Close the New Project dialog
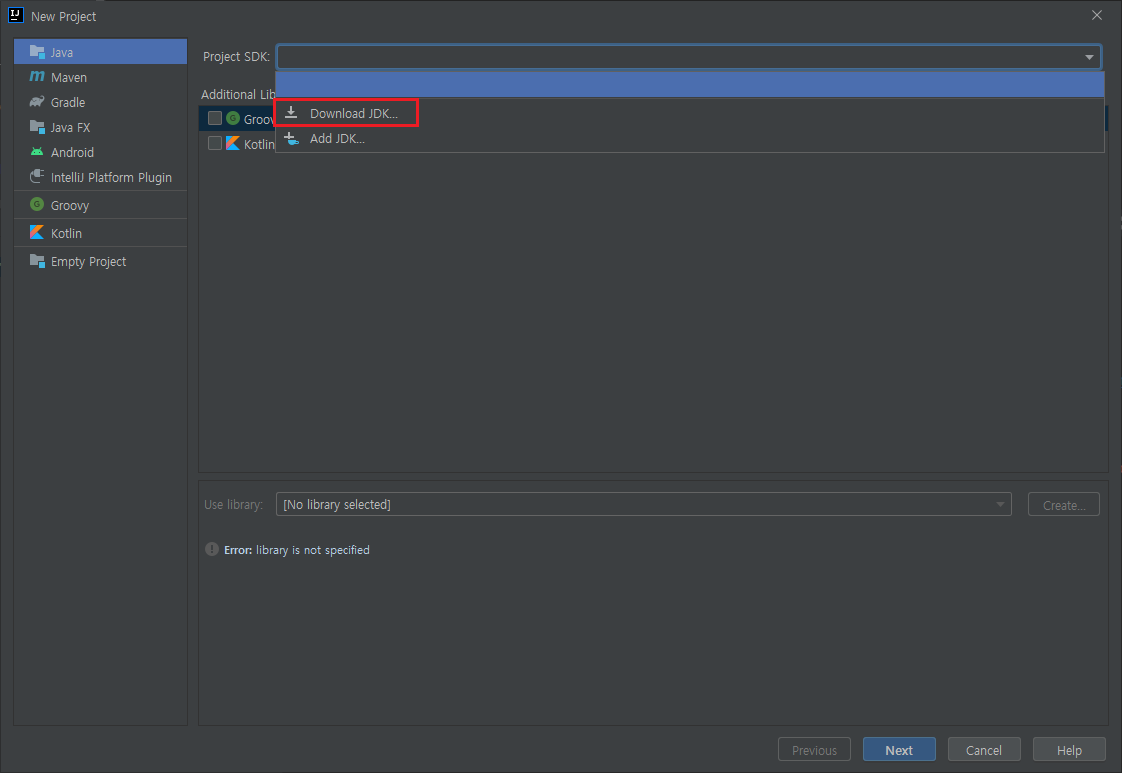The width and height of the screenshot is (1122, 773). coord(1096,15)
